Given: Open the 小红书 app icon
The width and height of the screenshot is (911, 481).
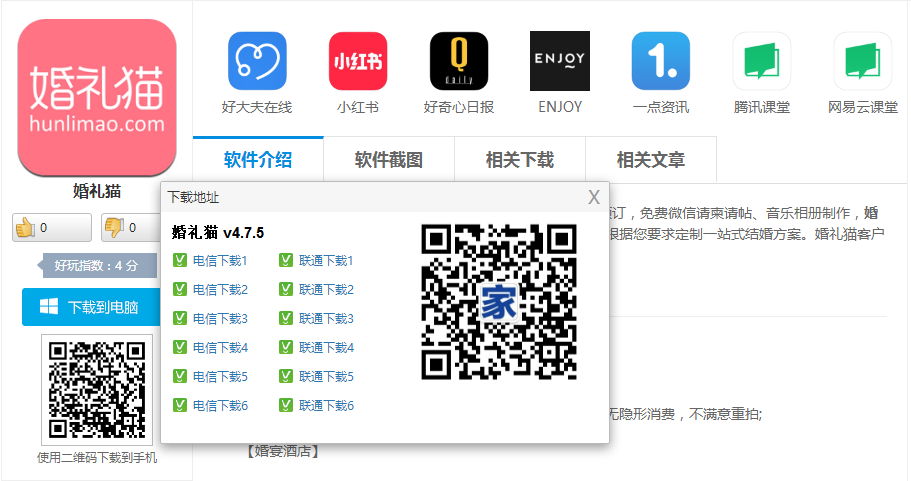Looking at the screenshot, I should click(x=358, y=61).
